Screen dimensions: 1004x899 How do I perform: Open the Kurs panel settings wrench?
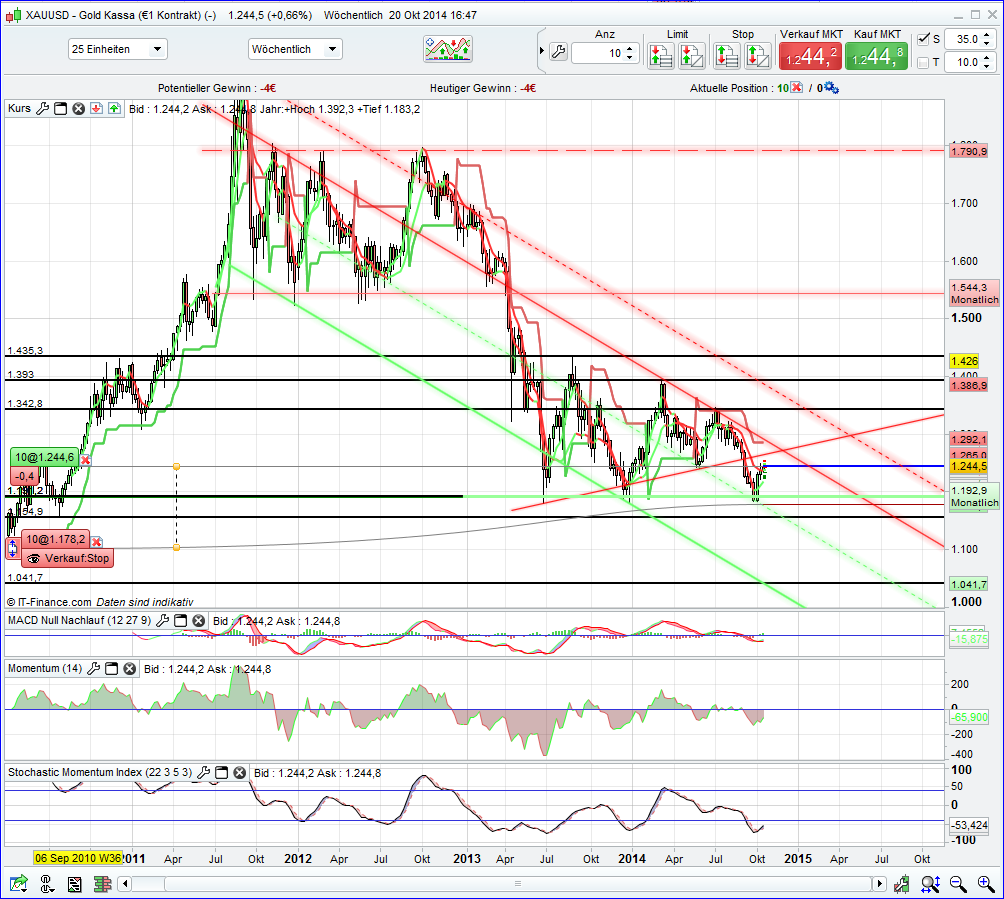[x=42, y=107]
